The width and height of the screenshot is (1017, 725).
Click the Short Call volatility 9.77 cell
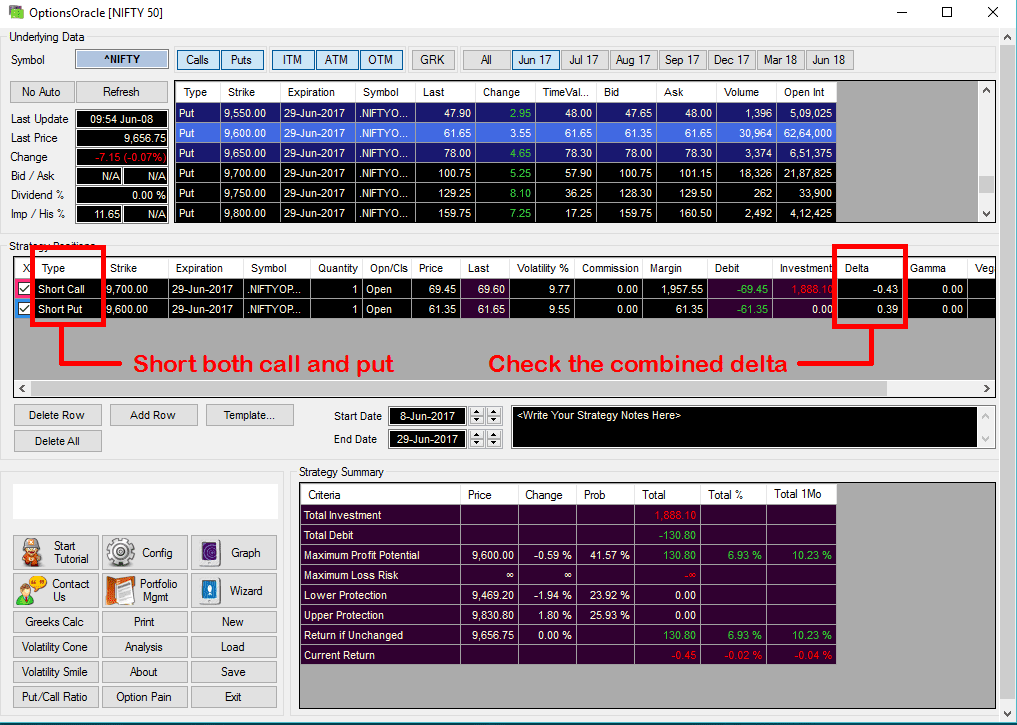coord(542,289)
